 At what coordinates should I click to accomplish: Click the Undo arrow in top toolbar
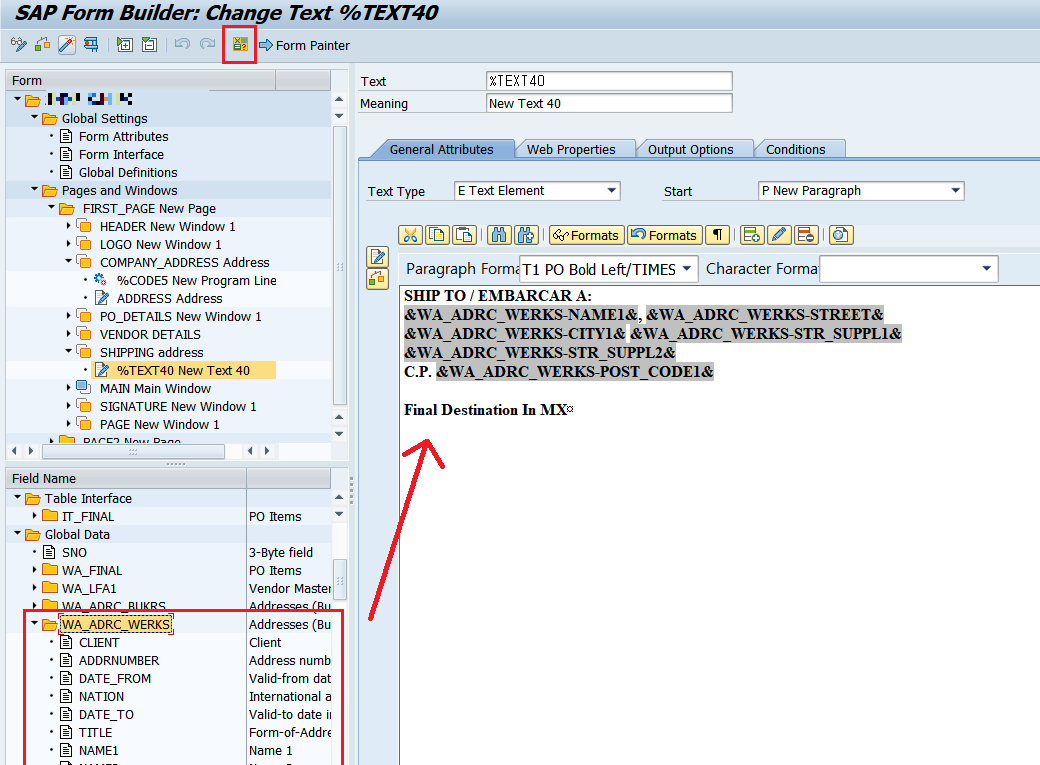pos(182,44)
